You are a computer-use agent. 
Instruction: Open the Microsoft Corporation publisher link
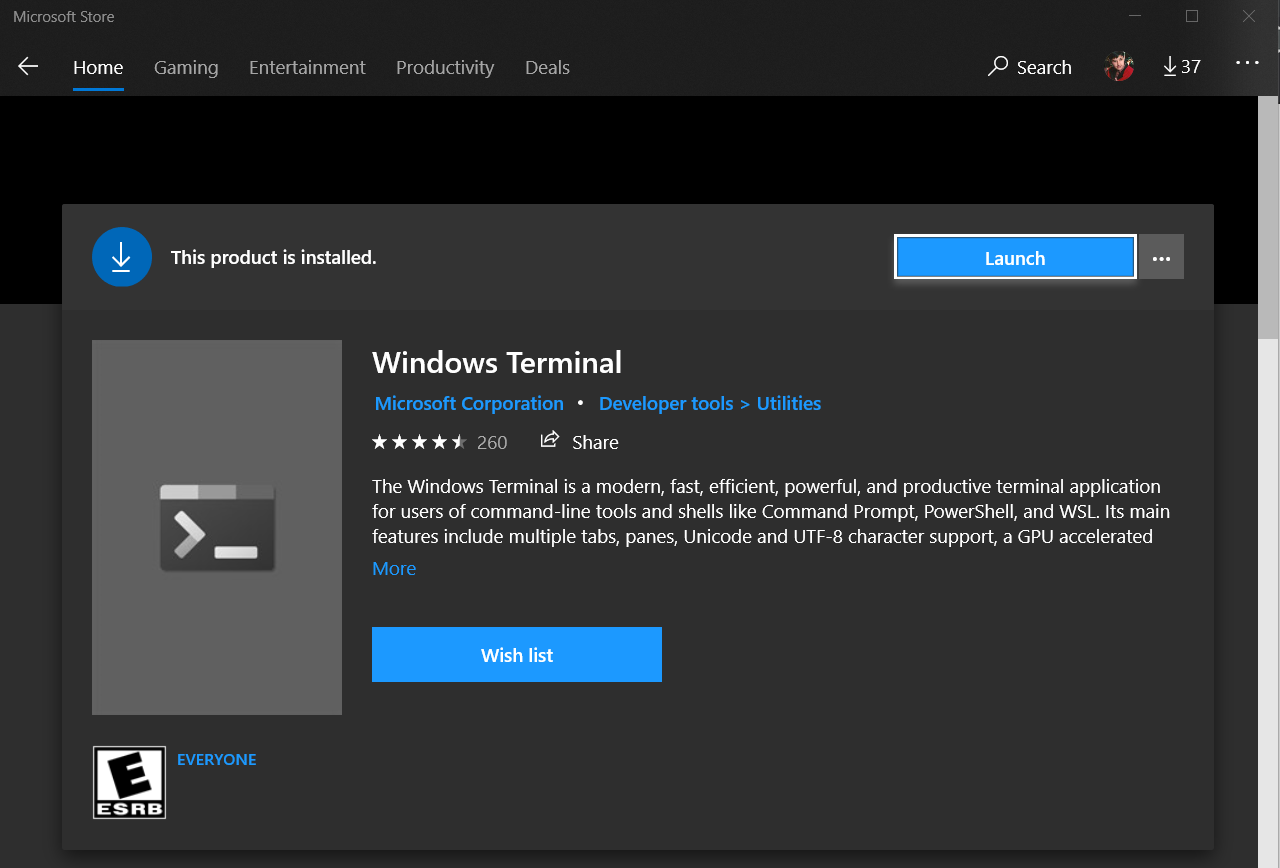click(469, 403)
